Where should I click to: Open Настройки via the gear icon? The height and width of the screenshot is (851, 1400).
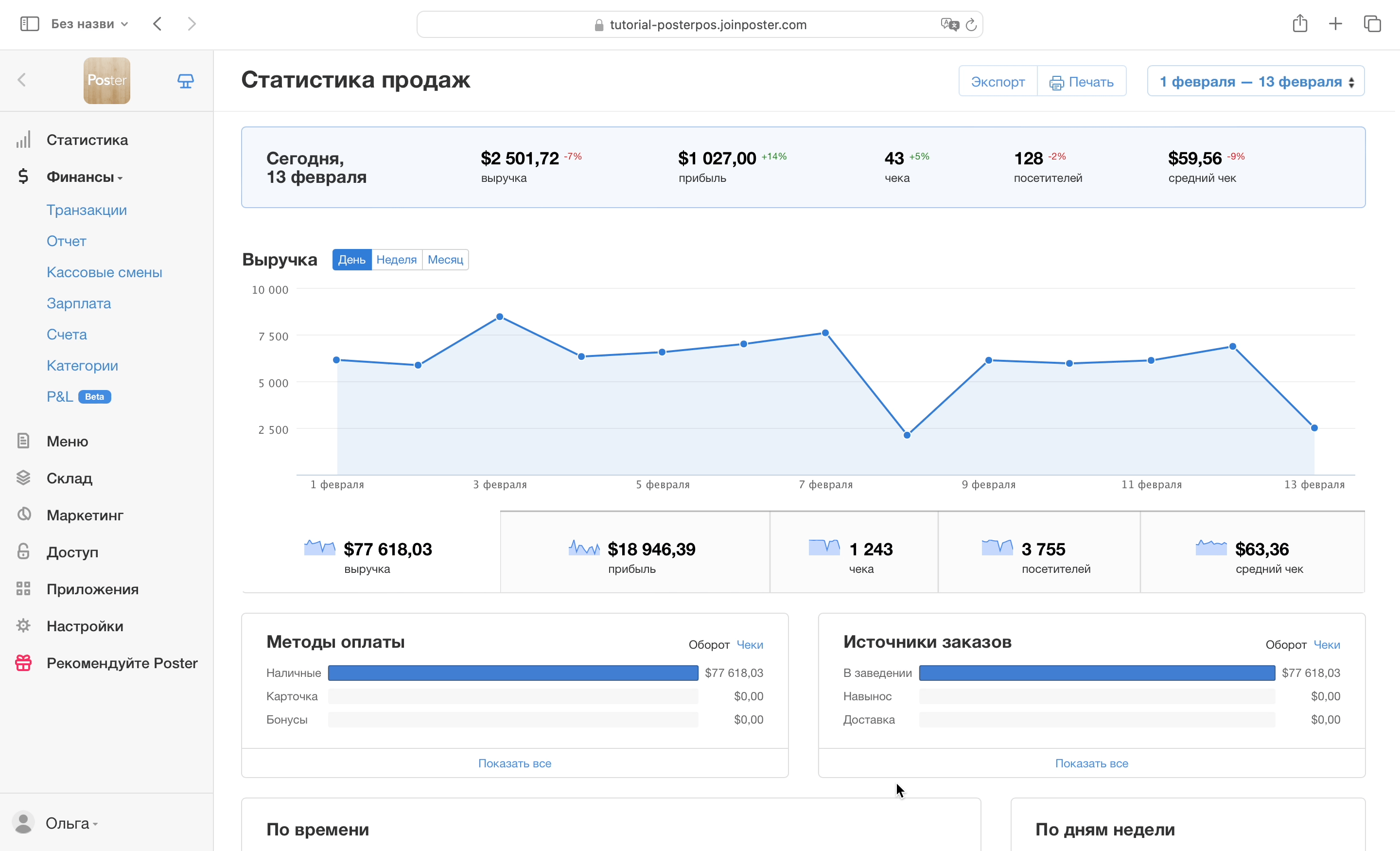23,625
